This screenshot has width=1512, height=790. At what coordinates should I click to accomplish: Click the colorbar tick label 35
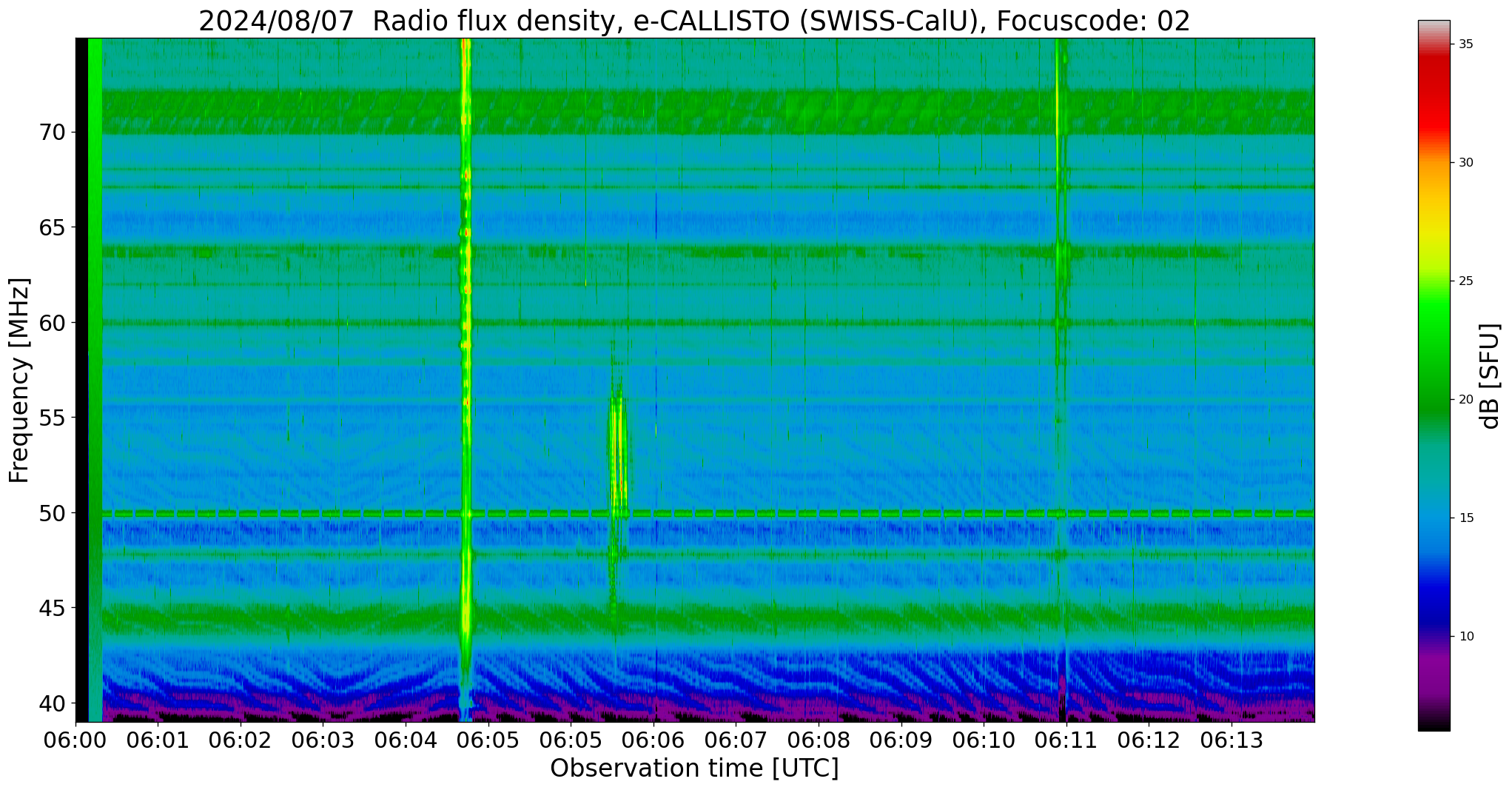coord(1465,44)
